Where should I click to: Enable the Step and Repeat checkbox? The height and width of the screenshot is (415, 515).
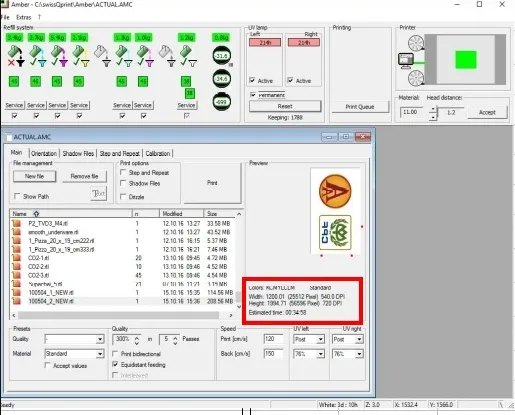pyautogui.click(x=123, y=172)
